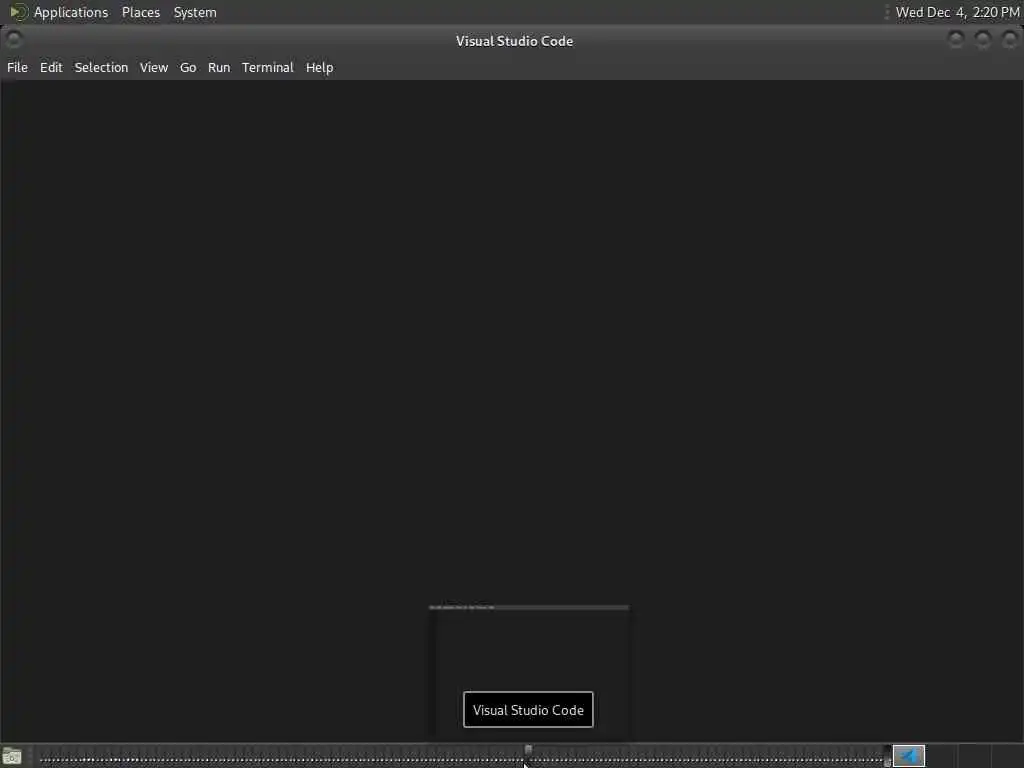Open the Run menu
The image size is (1024, 768).
(219, 67)
